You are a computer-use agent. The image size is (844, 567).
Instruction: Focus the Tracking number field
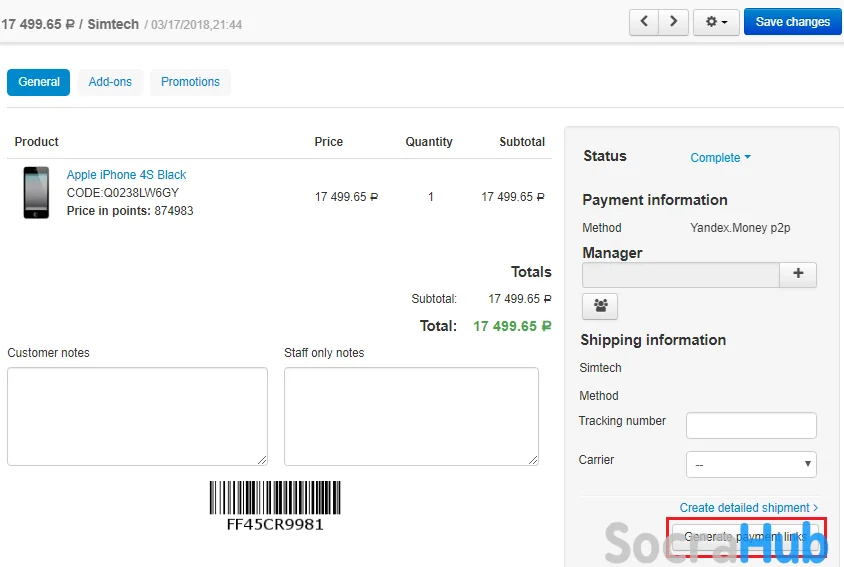(x=751, y=425)
